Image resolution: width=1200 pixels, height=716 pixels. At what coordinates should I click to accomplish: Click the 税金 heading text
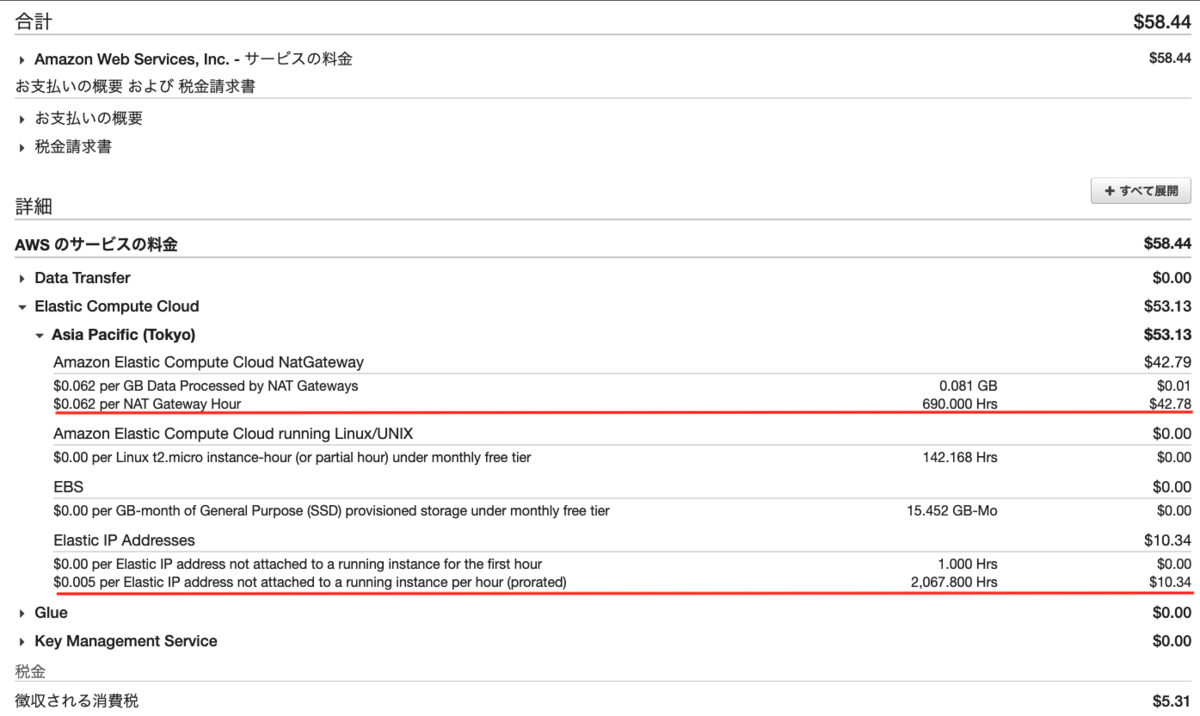pos(30,671)
